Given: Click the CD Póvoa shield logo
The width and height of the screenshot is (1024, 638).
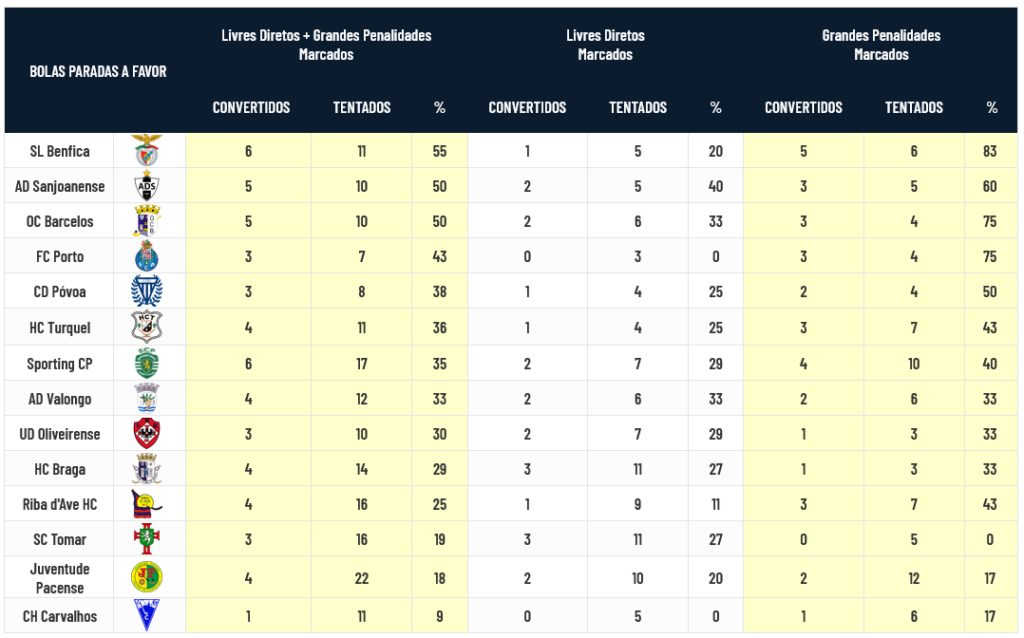Looking at the screenshot, I should pyautogui.click(x=146, y=291).
